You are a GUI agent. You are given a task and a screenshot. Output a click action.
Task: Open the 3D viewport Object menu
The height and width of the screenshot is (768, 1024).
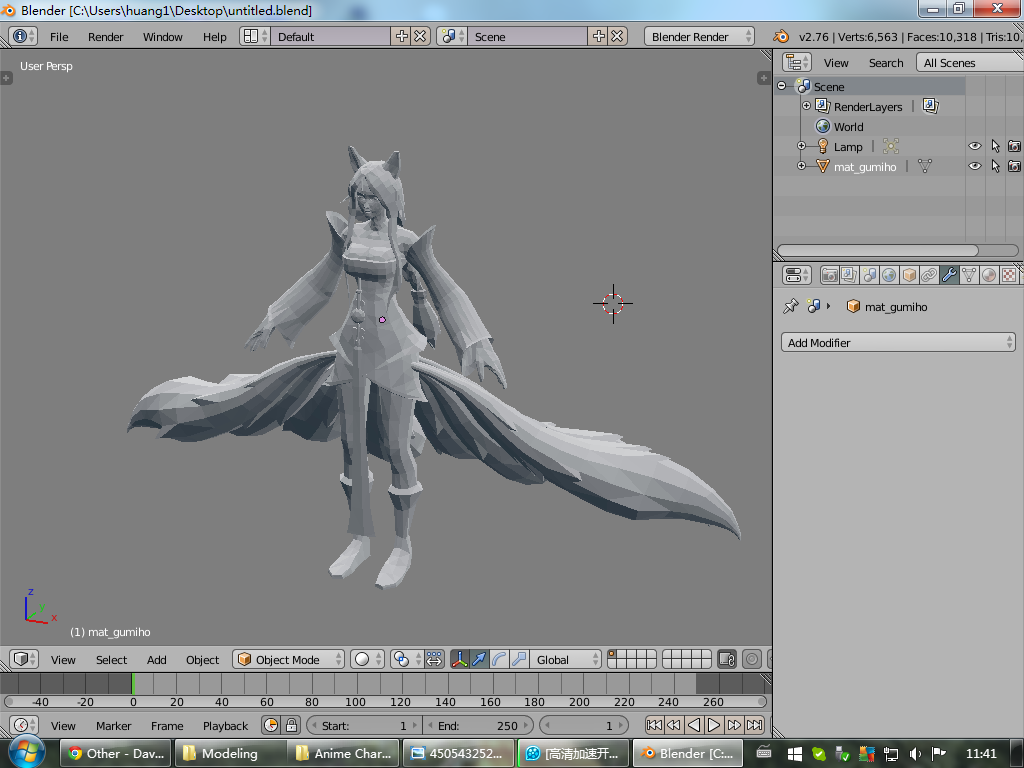click(x=202, y=660)
